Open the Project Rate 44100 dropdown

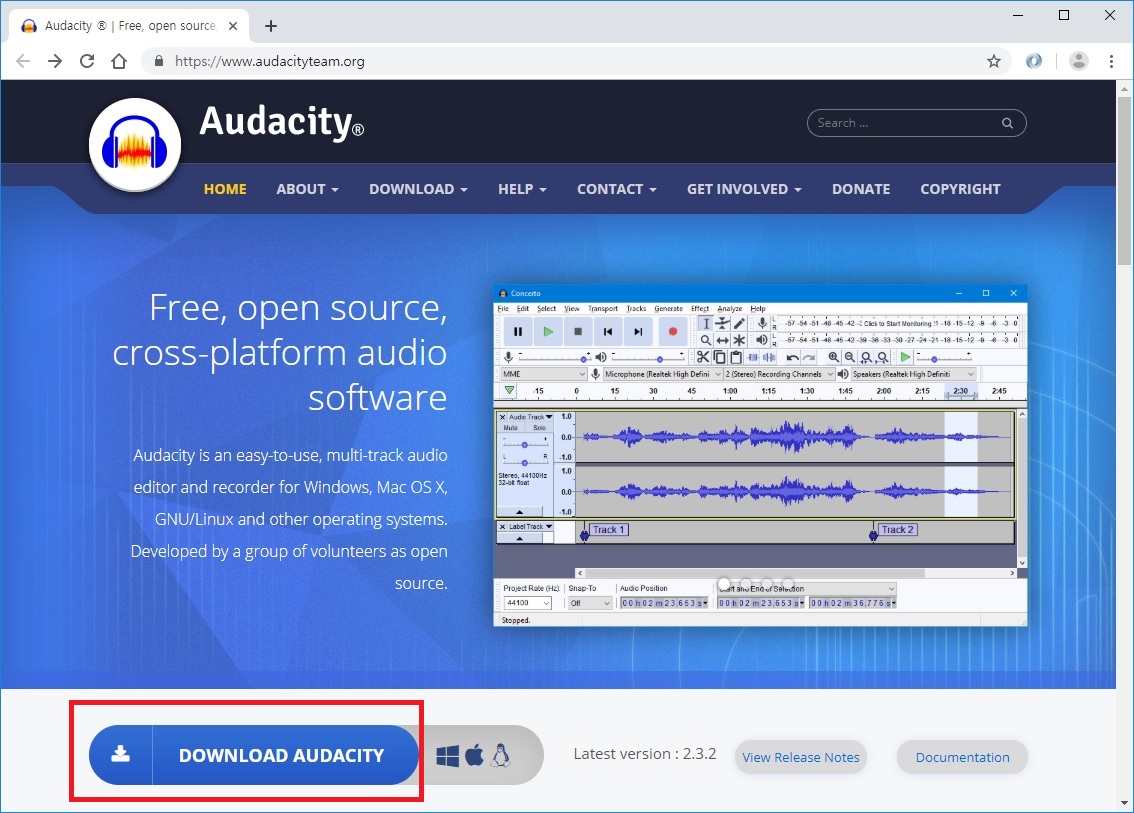point(527,603)
